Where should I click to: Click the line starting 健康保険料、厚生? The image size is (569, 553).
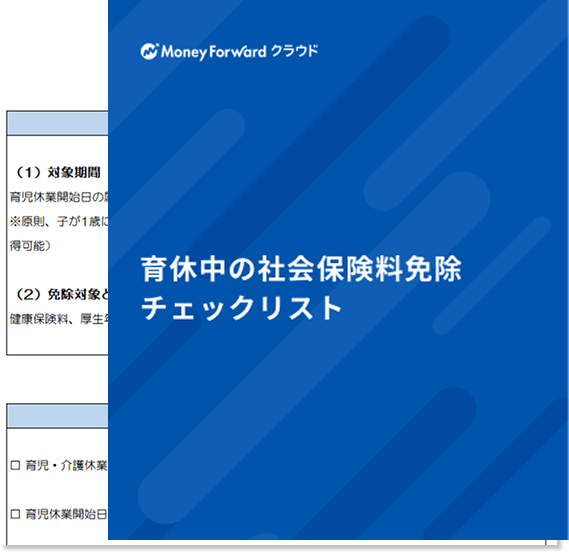[x=59, y=319]
